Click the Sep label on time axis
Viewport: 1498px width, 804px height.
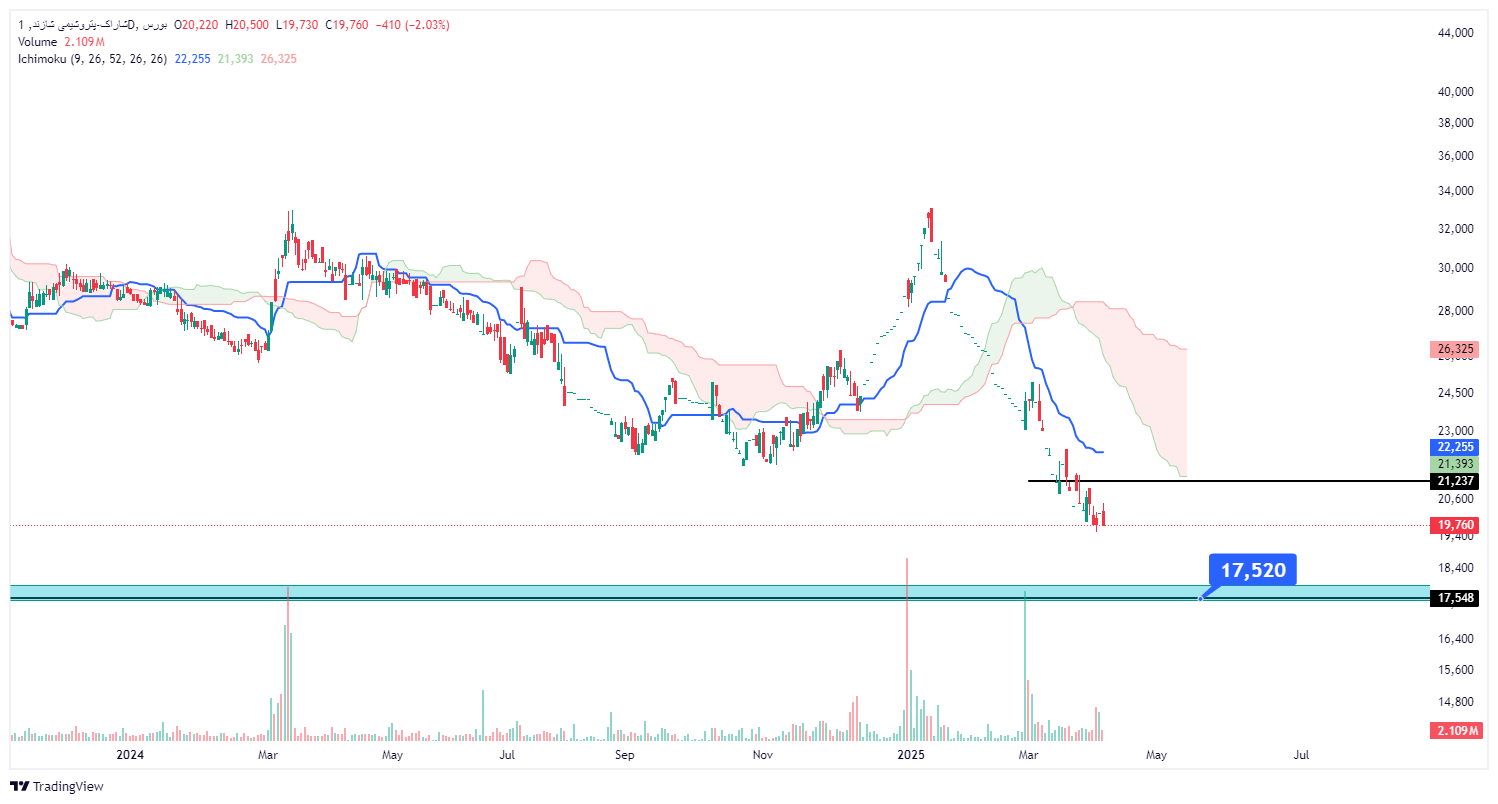625,755
